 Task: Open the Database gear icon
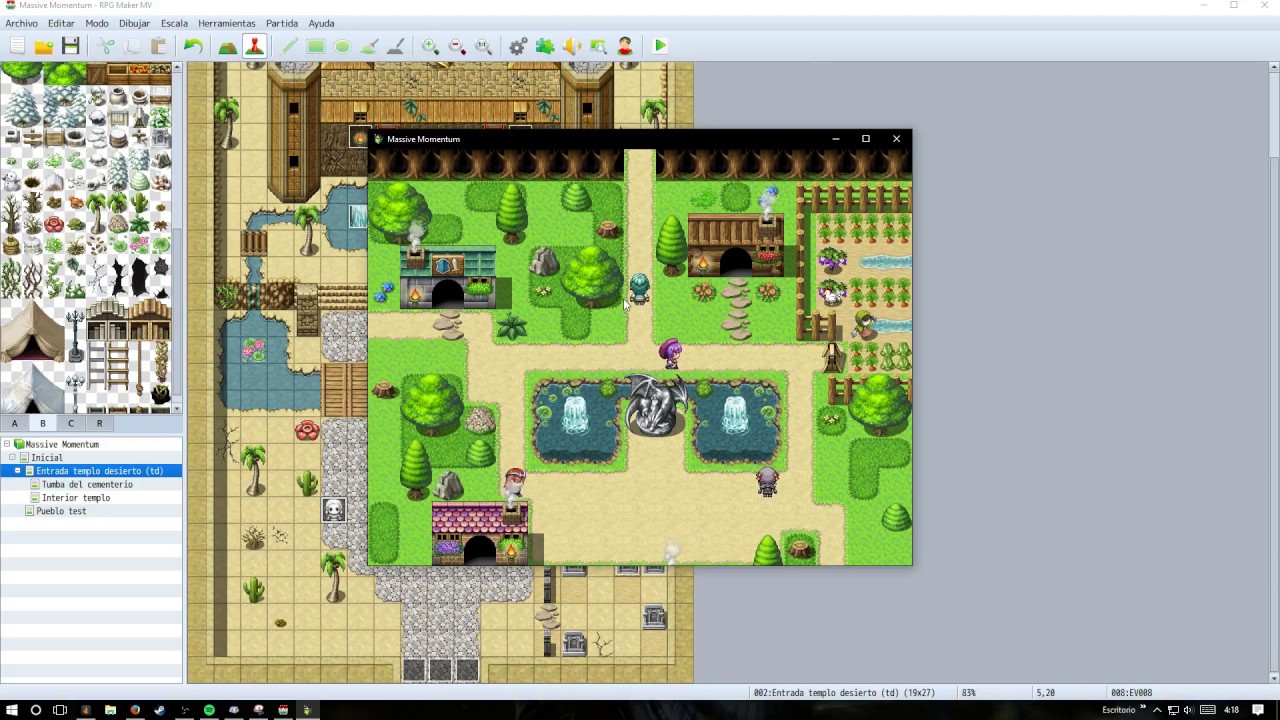coord(518,46)
